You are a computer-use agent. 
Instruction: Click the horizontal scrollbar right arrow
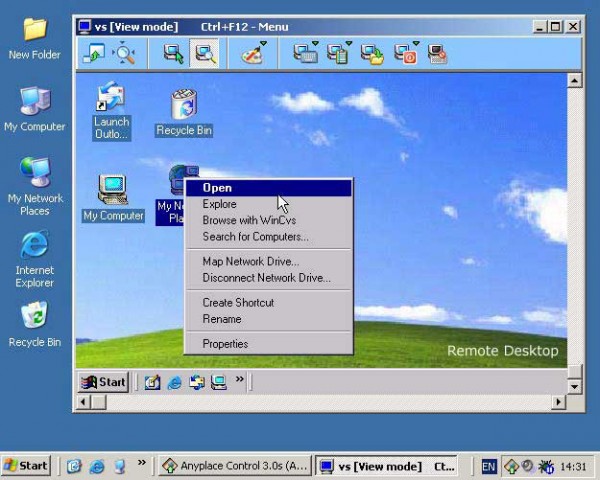coord(558,402)
